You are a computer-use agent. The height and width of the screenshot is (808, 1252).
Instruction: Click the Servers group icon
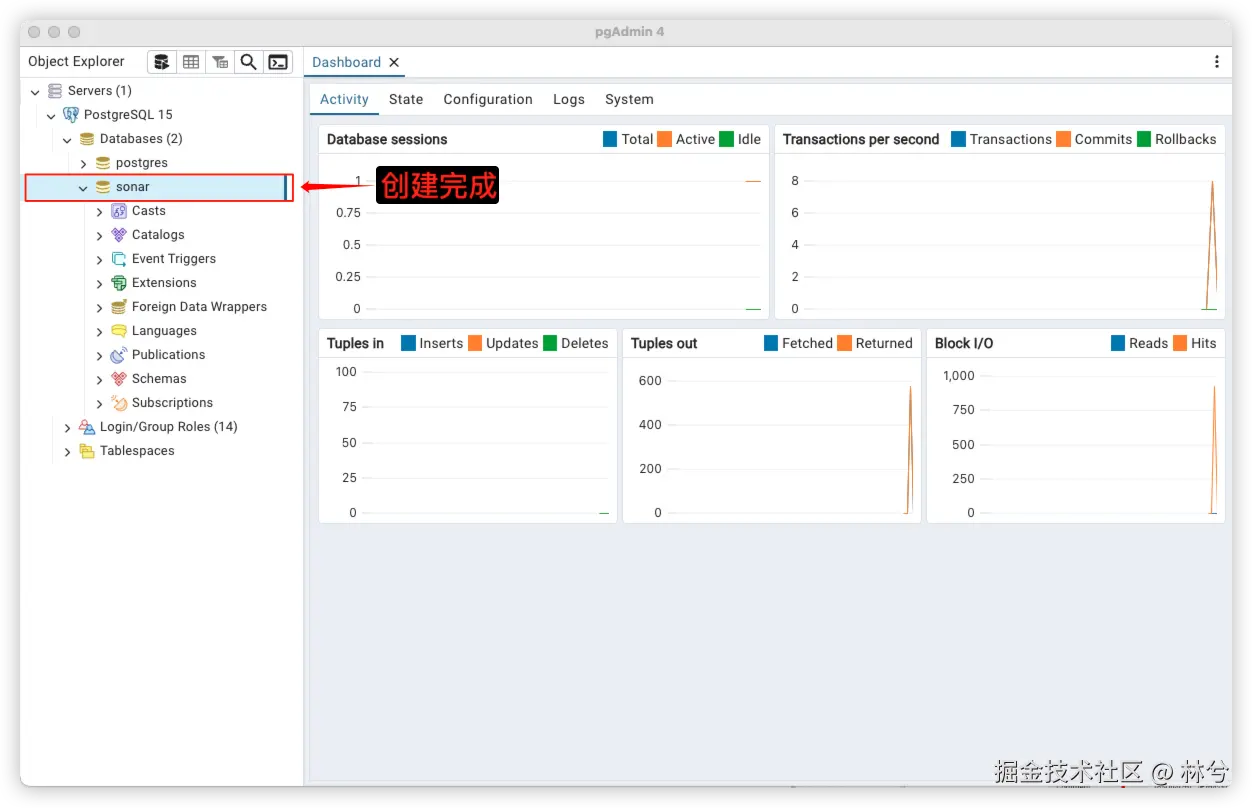click(x=55, y=91)
